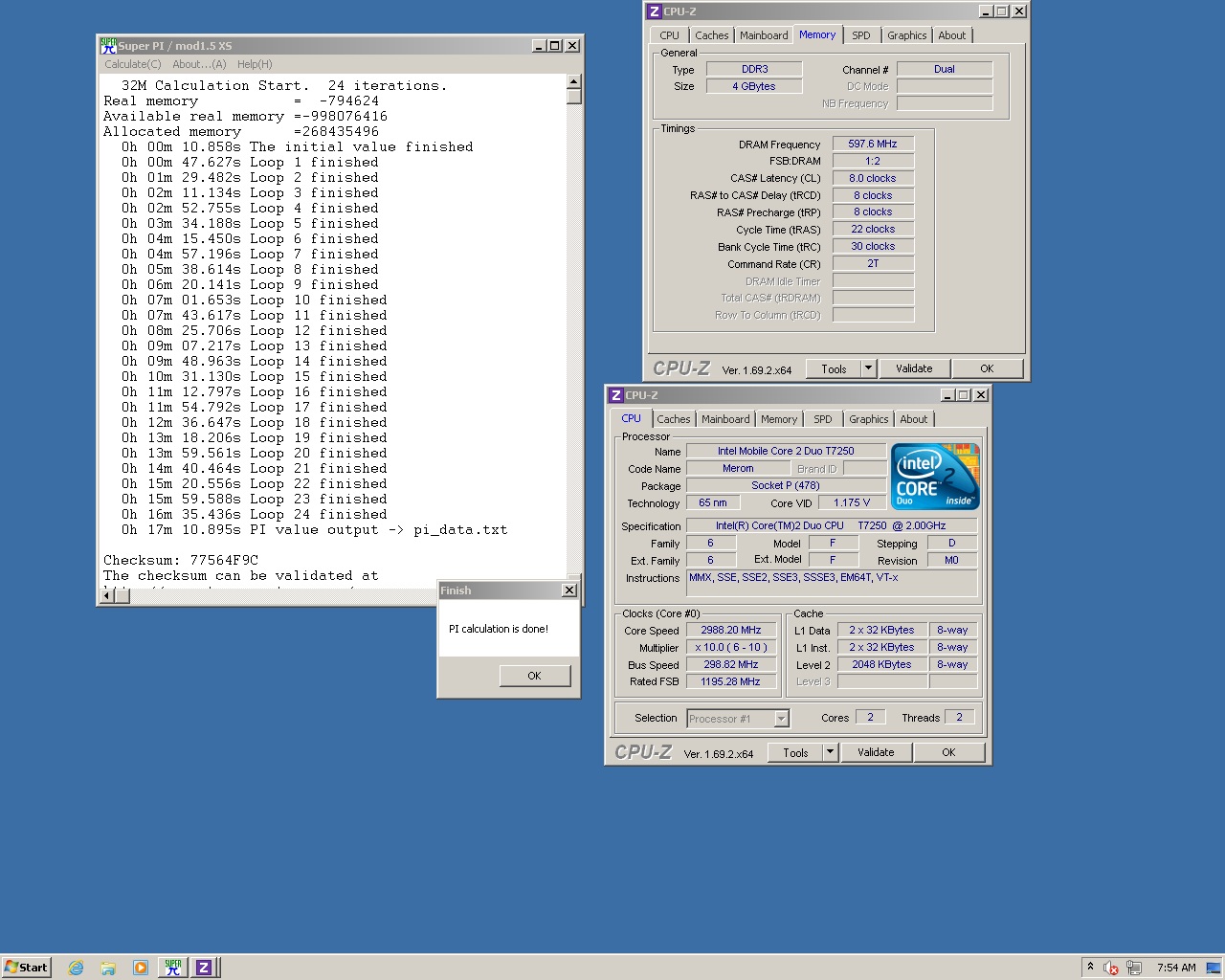Click Validate in top CPU-Z window

pos(914,368)
